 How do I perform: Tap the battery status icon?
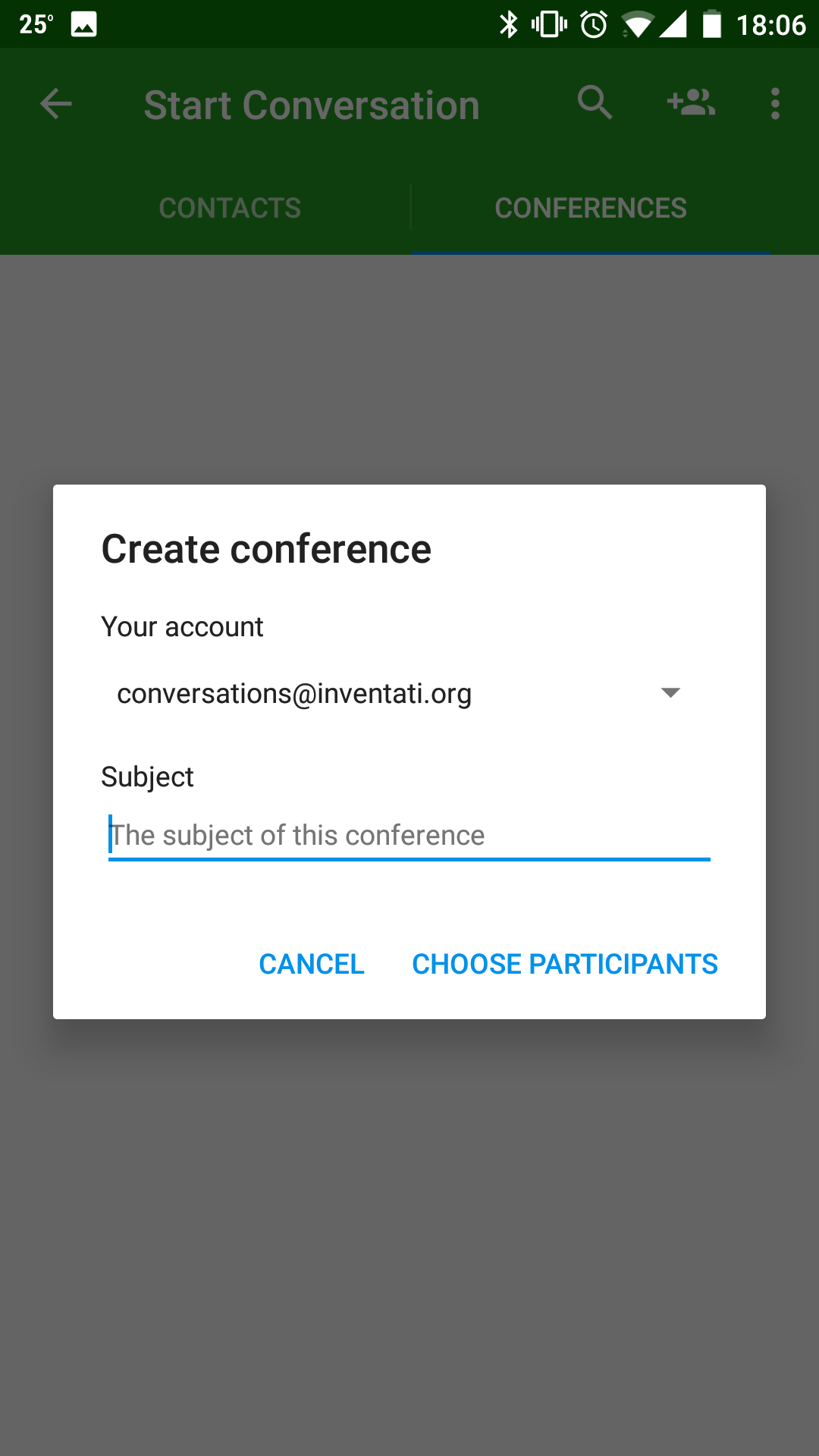tap(711, 24)
